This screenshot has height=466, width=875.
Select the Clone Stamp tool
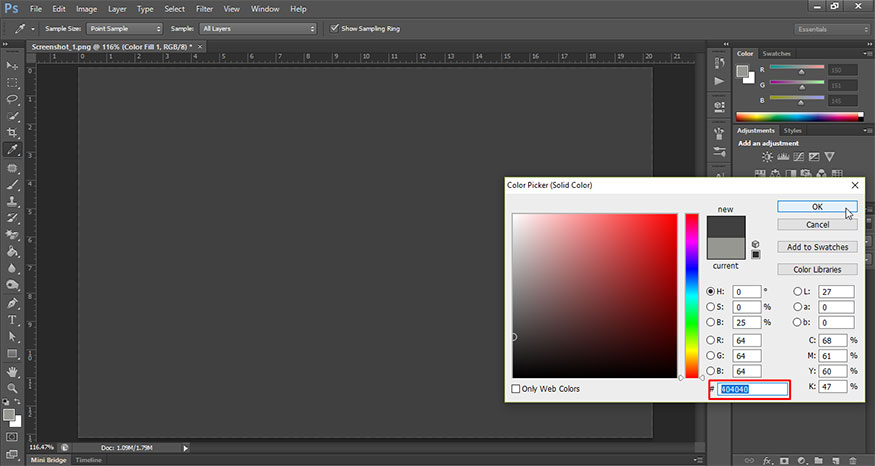(12, 201)
